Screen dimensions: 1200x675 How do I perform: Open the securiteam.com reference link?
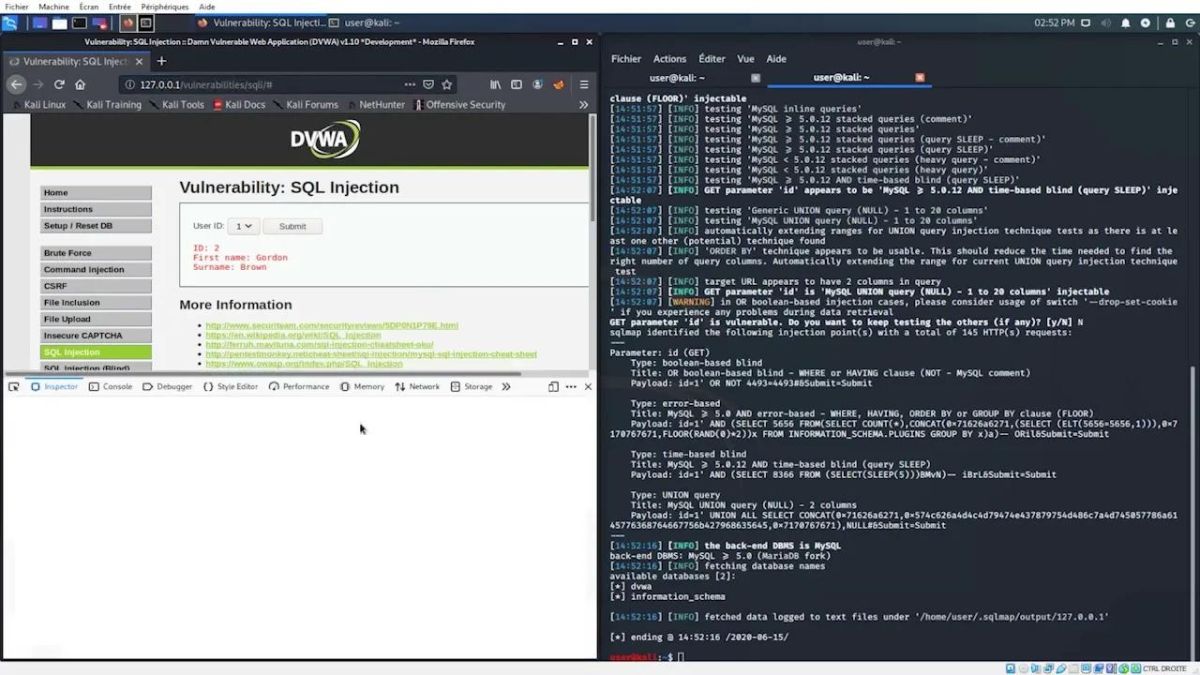point(332,325)
